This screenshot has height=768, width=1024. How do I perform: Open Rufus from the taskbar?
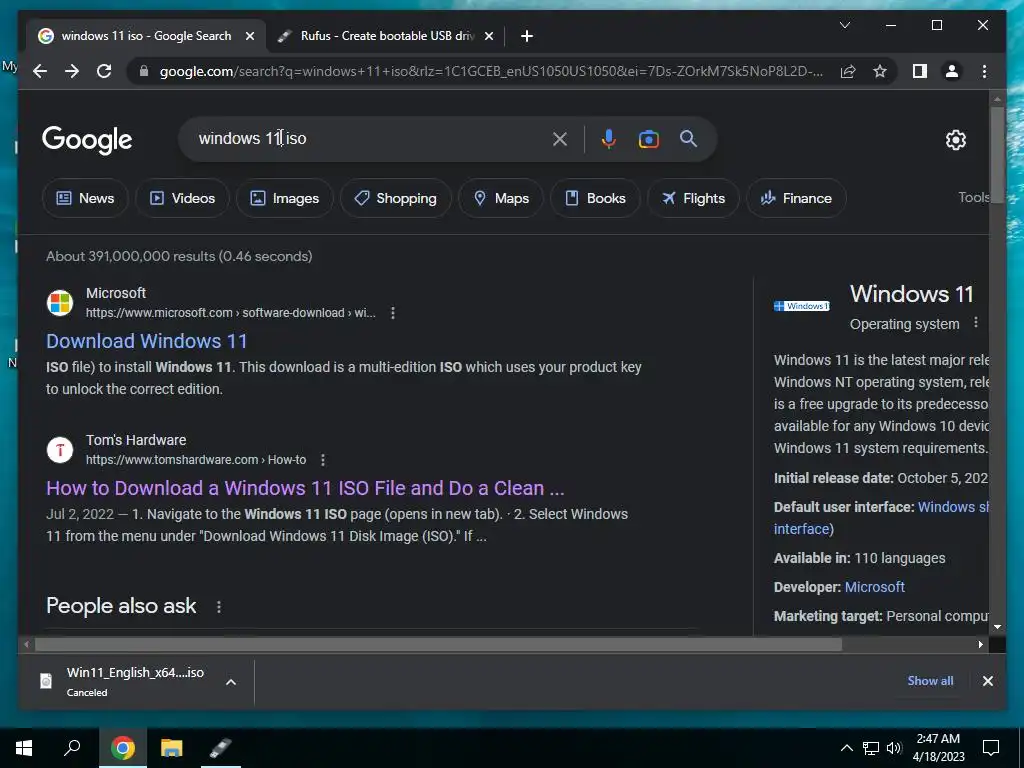(221, 748)
